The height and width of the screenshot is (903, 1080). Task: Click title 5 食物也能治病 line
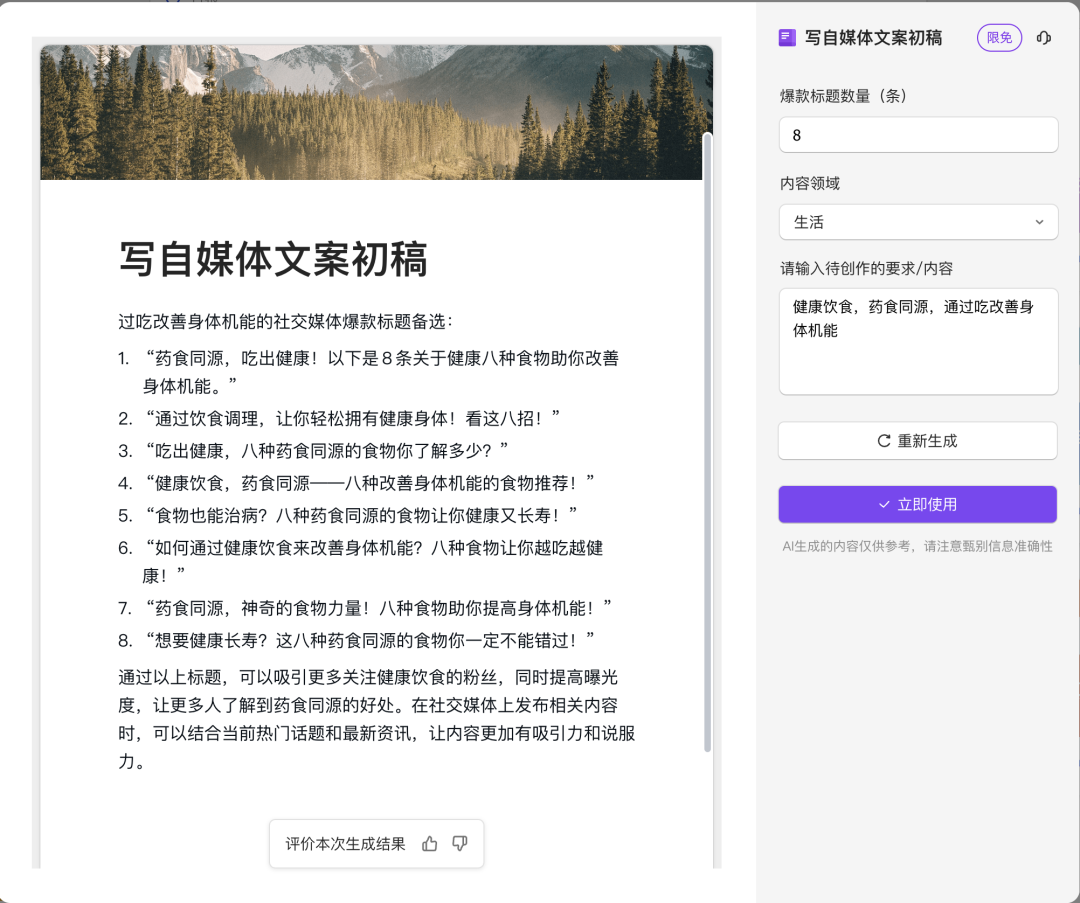tap(348, 515)
